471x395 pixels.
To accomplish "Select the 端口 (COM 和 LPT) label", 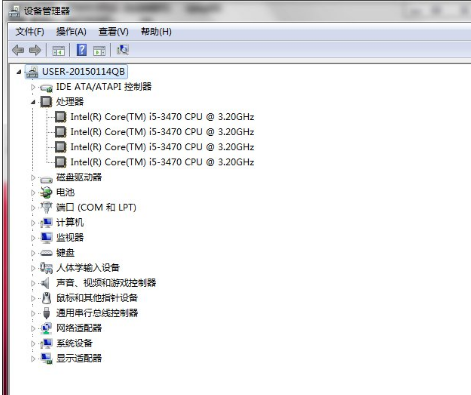I will coord(96,207).
